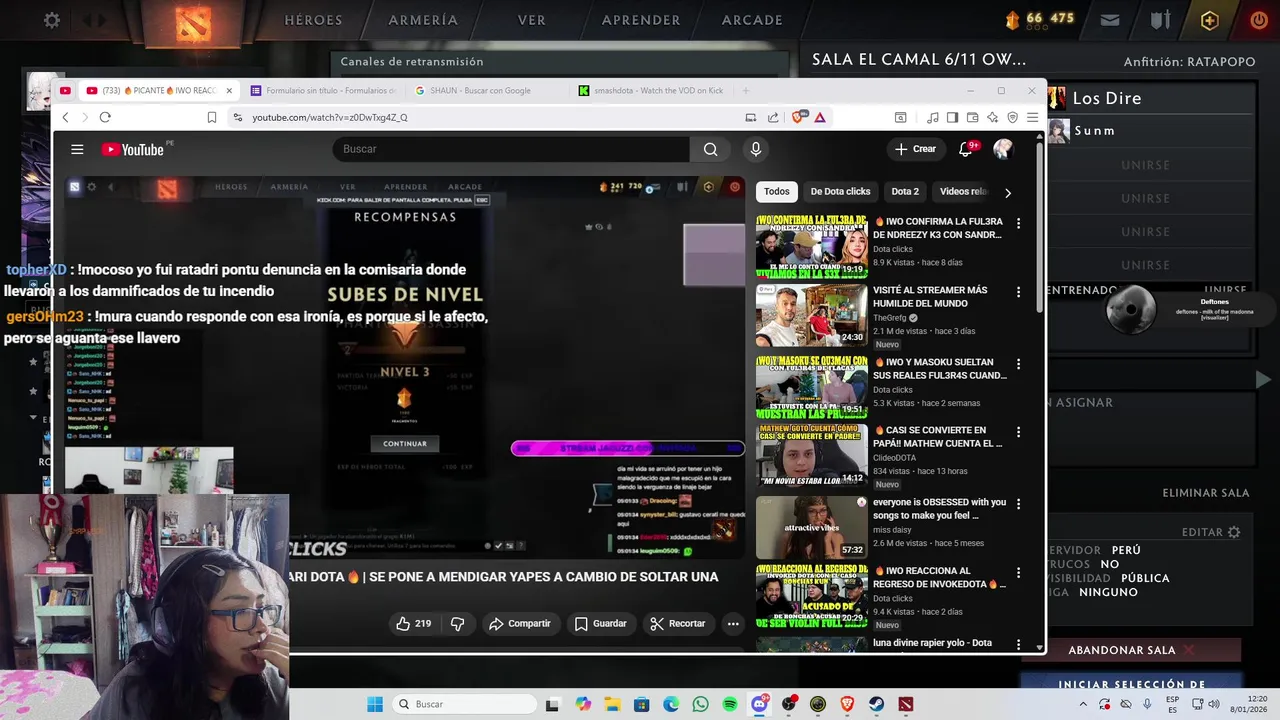1280x720 pixels.
Task: Show hidden system tray icons chevron
Action: (1082, 704)
